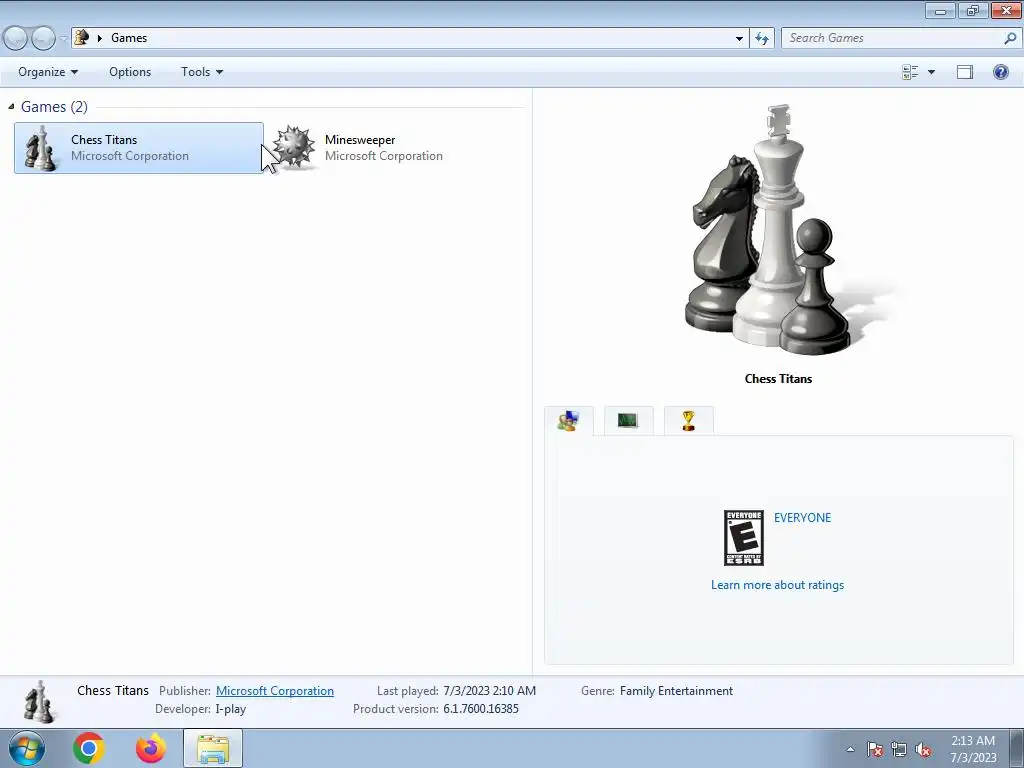The width and height of the screenshot is (1024, 768).
Task: Click the product version 6.1.7600.16385
Action: (481, 709)
